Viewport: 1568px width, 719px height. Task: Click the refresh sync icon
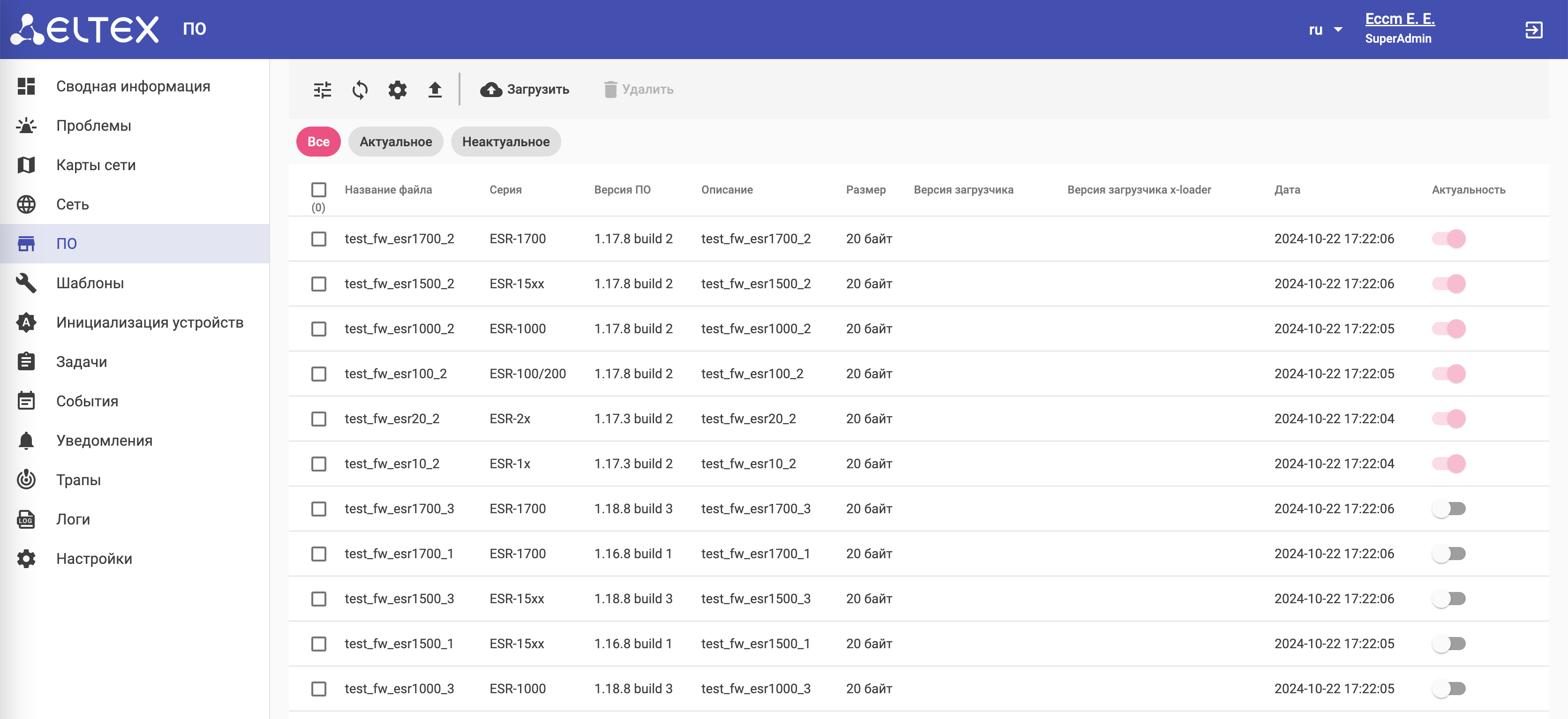[x=360, y=90]
